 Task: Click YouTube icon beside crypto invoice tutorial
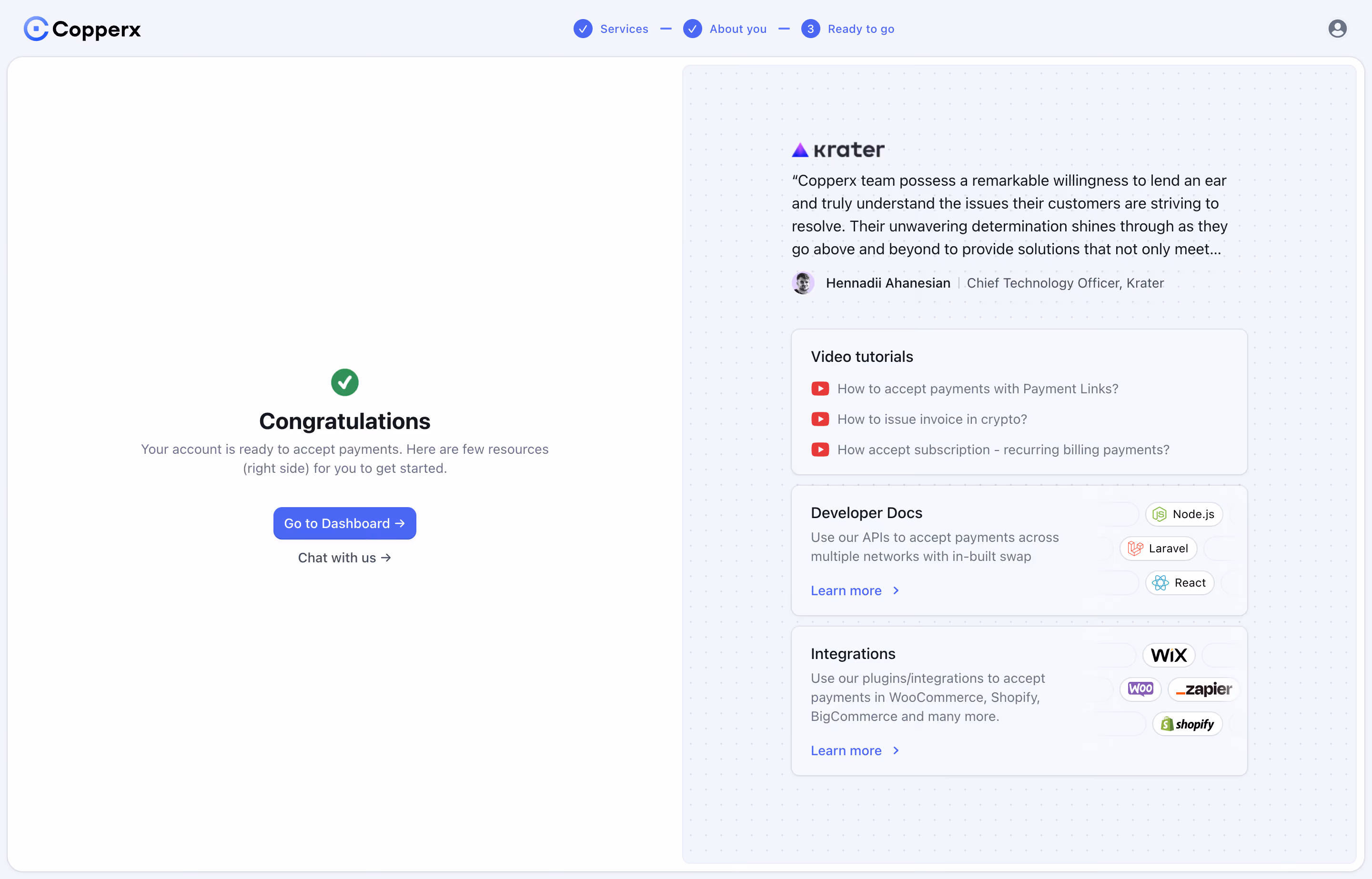(x=820, y=420)
